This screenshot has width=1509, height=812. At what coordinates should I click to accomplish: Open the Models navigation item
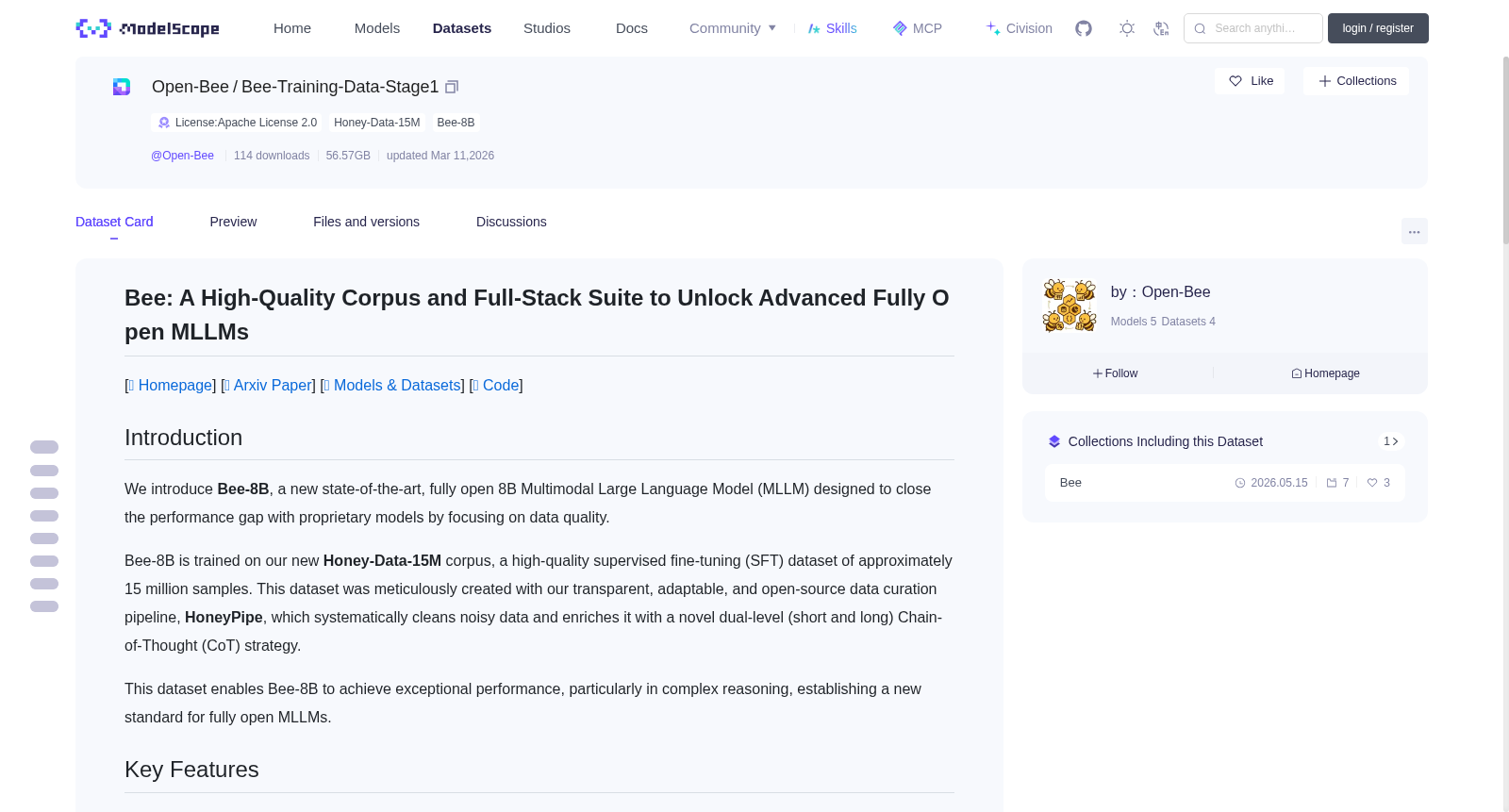tap(377, 28)
